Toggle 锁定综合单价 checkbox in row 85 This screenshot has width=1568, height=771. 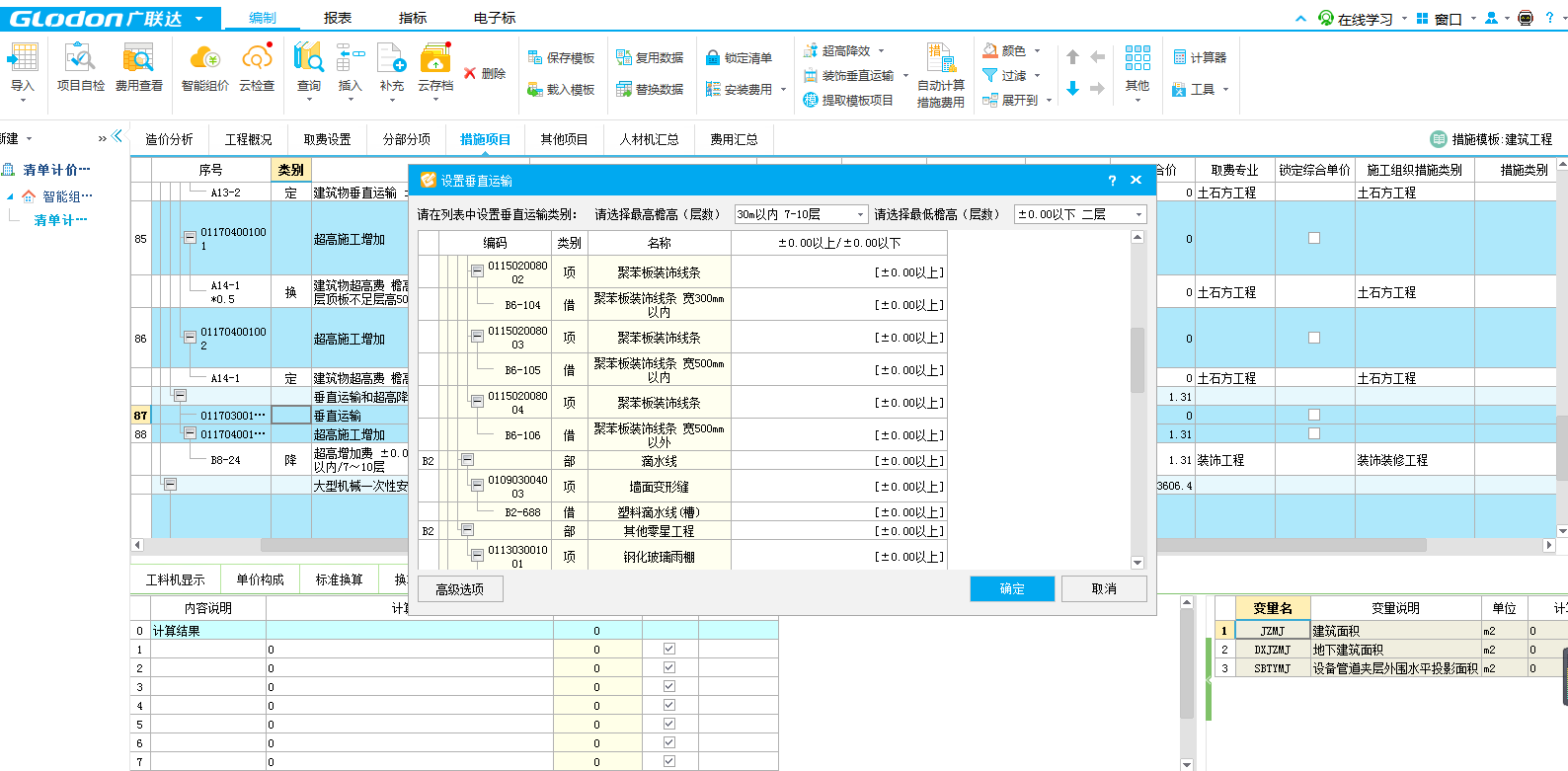[x=1314, y=238]
